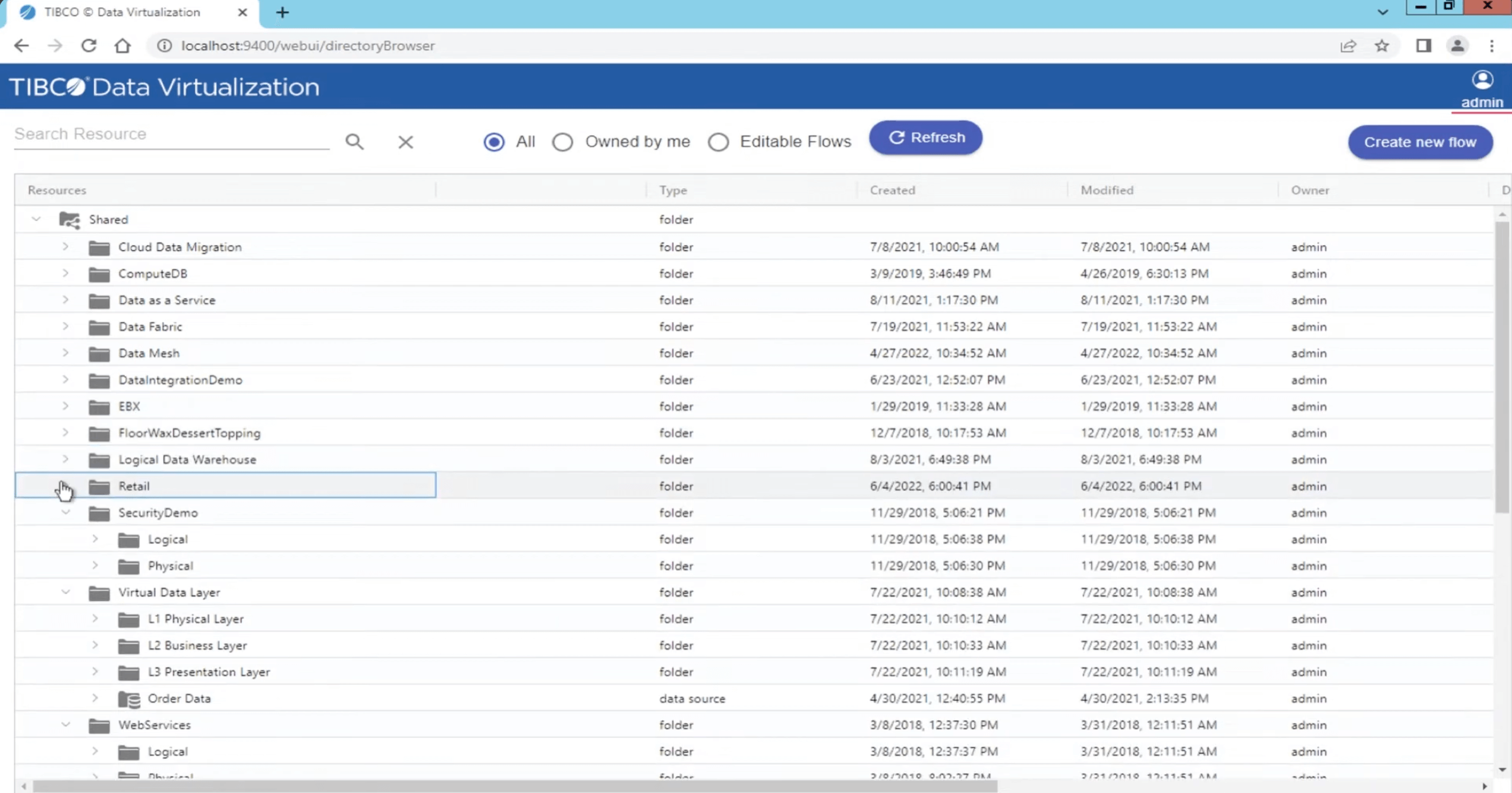Image resolution: width=1512 pixels, height=793 pixels.
Task: Open a new browser tab
Action: click(x=282, y=12)
